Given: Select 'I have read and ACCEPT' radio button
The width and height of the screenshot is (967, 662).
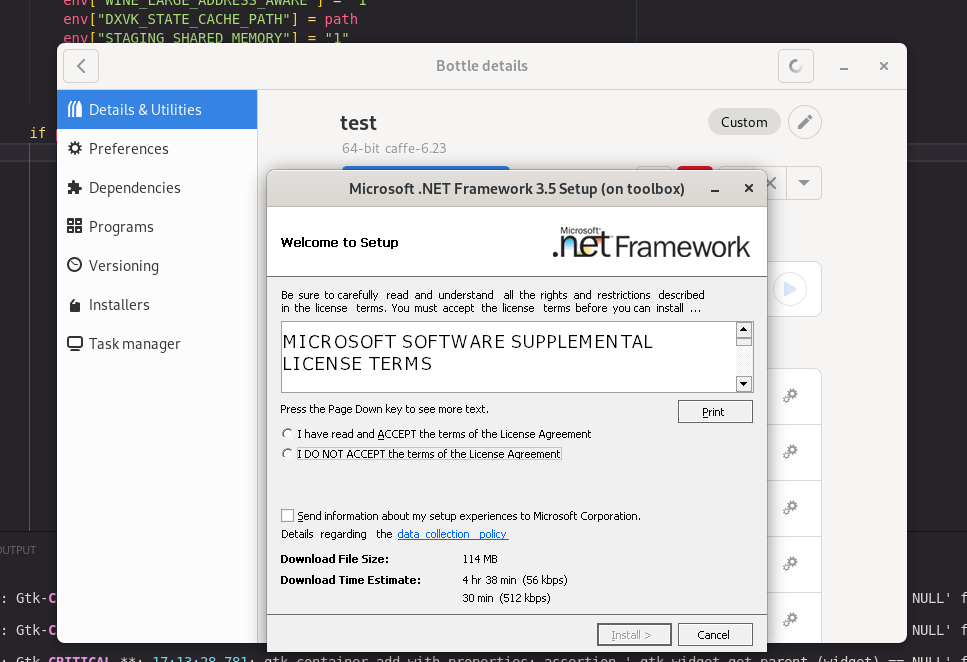Looking at the screenshot, I should (287, 434).
